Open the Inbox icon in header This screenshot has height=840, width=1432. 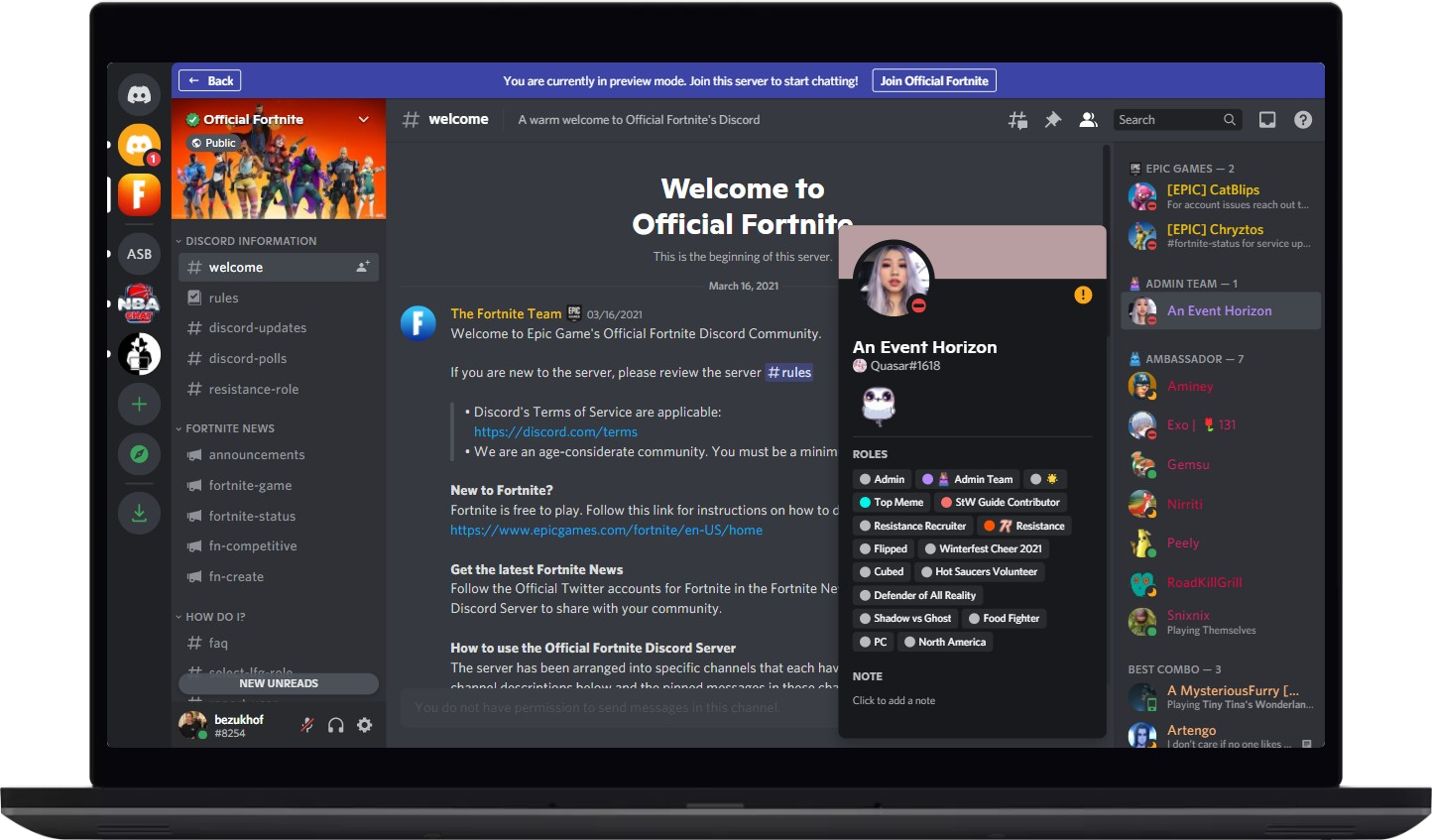(x=1267, y=120)
